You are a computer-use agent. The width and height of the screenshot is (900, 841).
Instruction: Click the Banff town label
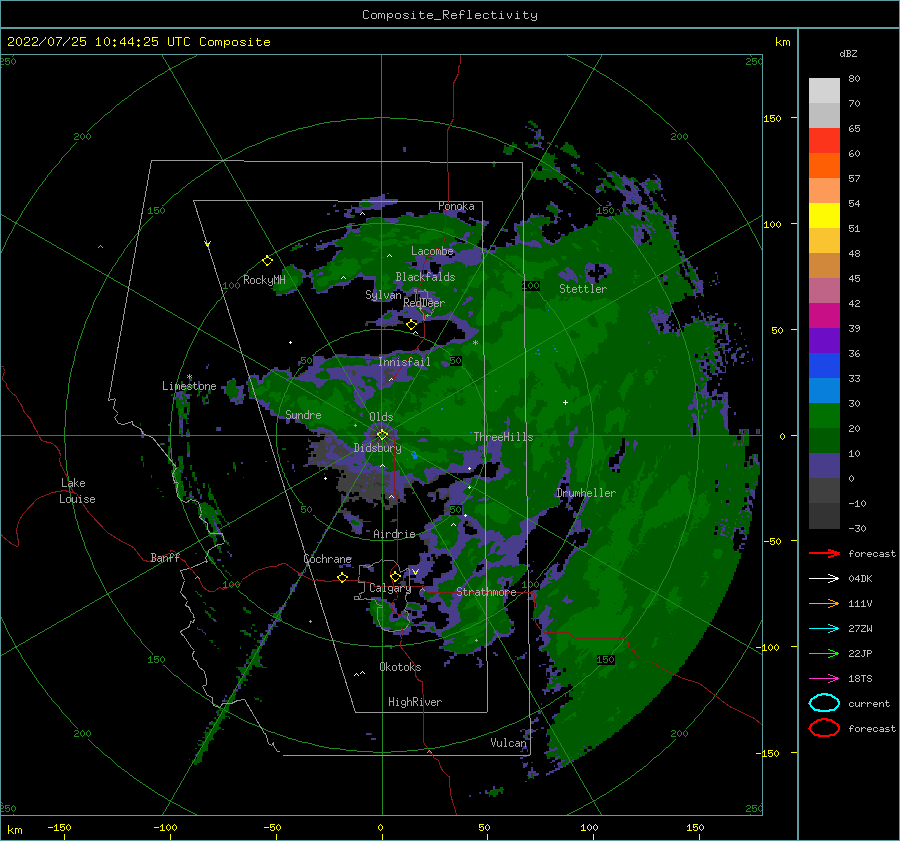[x=165, y=557]
